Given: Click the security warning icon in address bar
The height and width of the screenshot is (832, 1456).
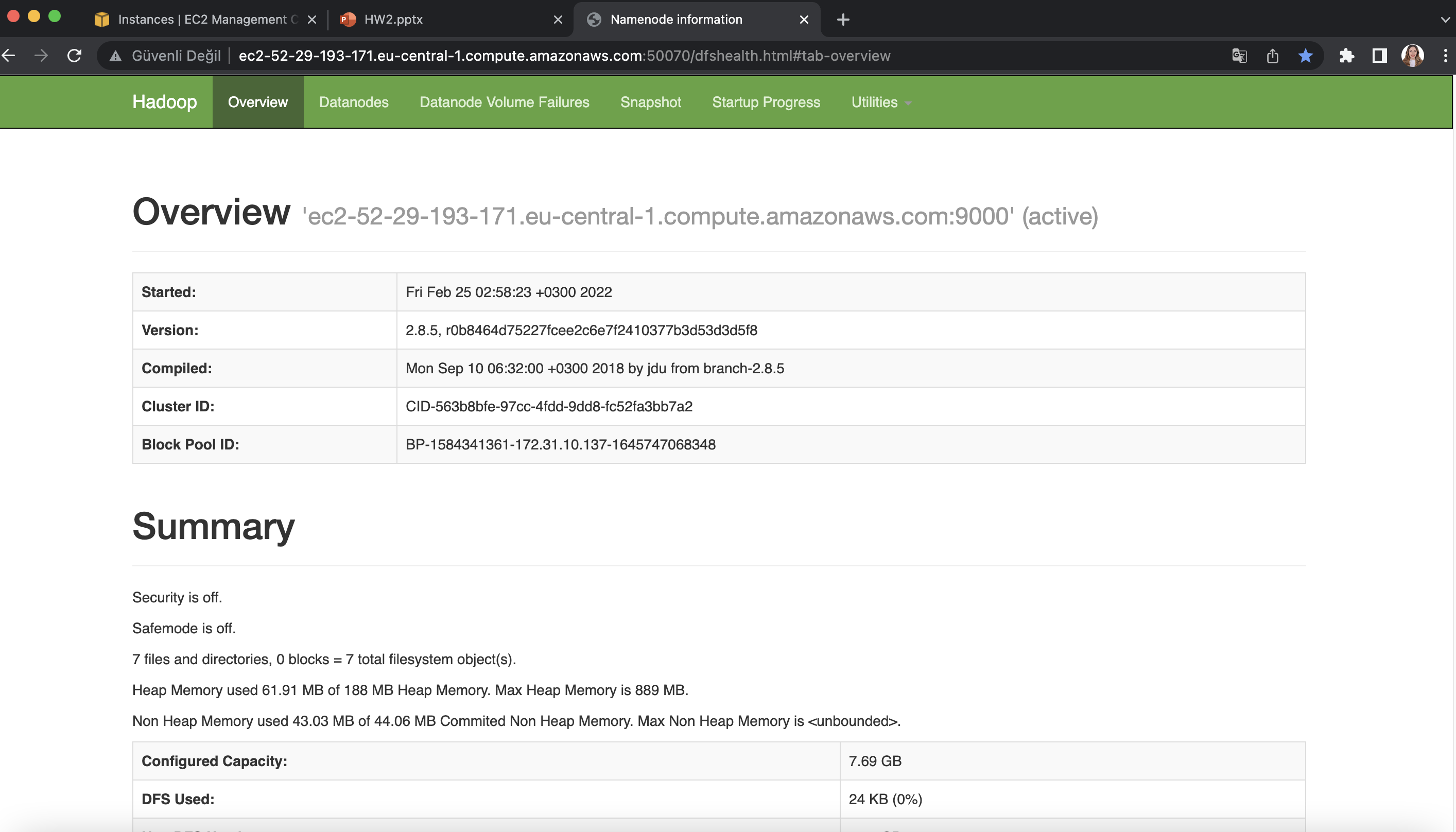Looking at the screenshot, I should pos(115,56).
